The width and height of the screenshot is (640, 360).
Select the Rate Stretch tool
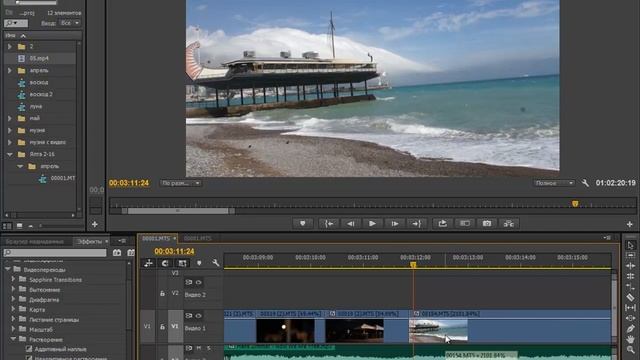point(630,287)
